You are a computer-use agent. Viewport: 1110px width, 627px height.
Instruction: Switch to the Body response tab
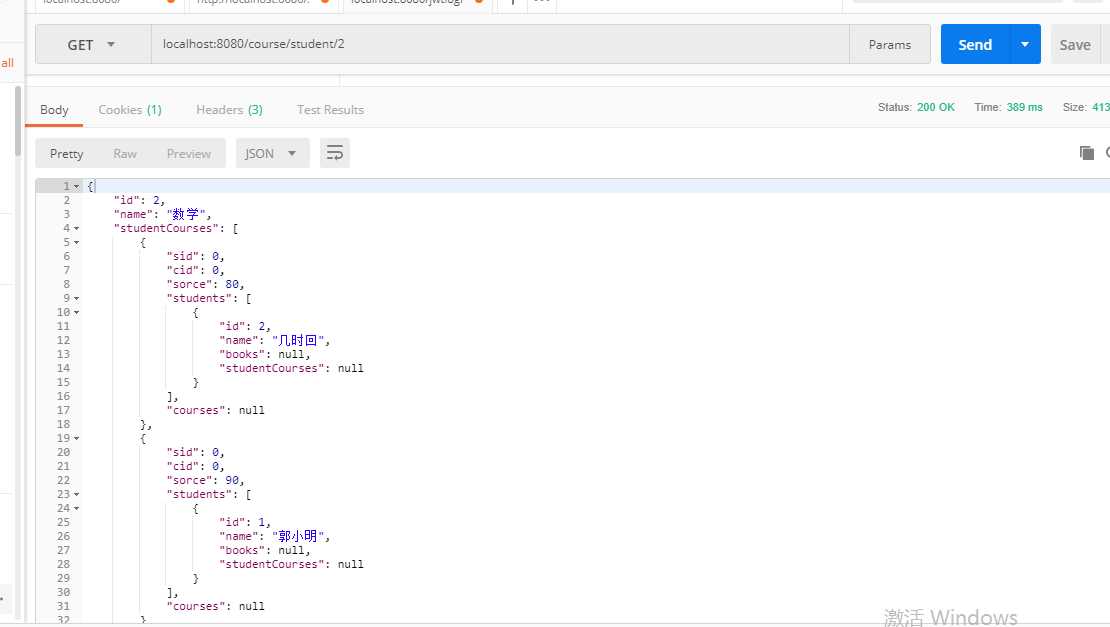pos(54,110)
